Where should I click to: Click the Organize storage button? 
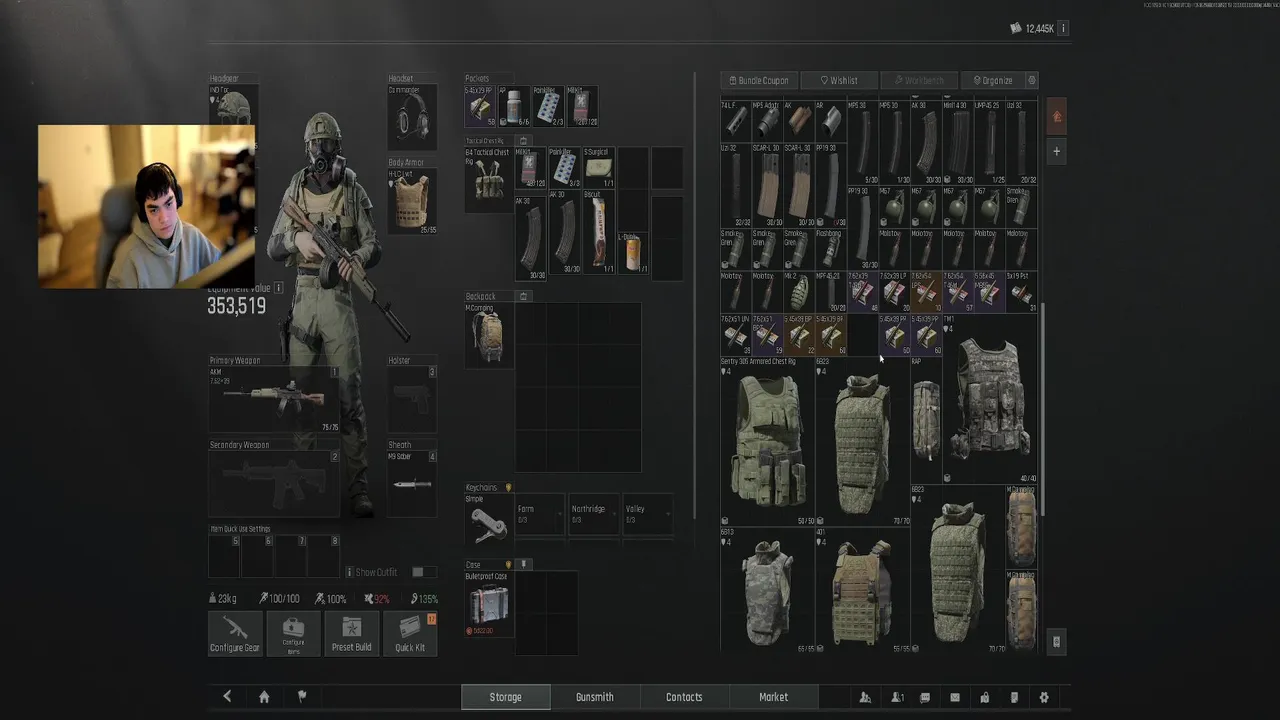coord(992,80)
